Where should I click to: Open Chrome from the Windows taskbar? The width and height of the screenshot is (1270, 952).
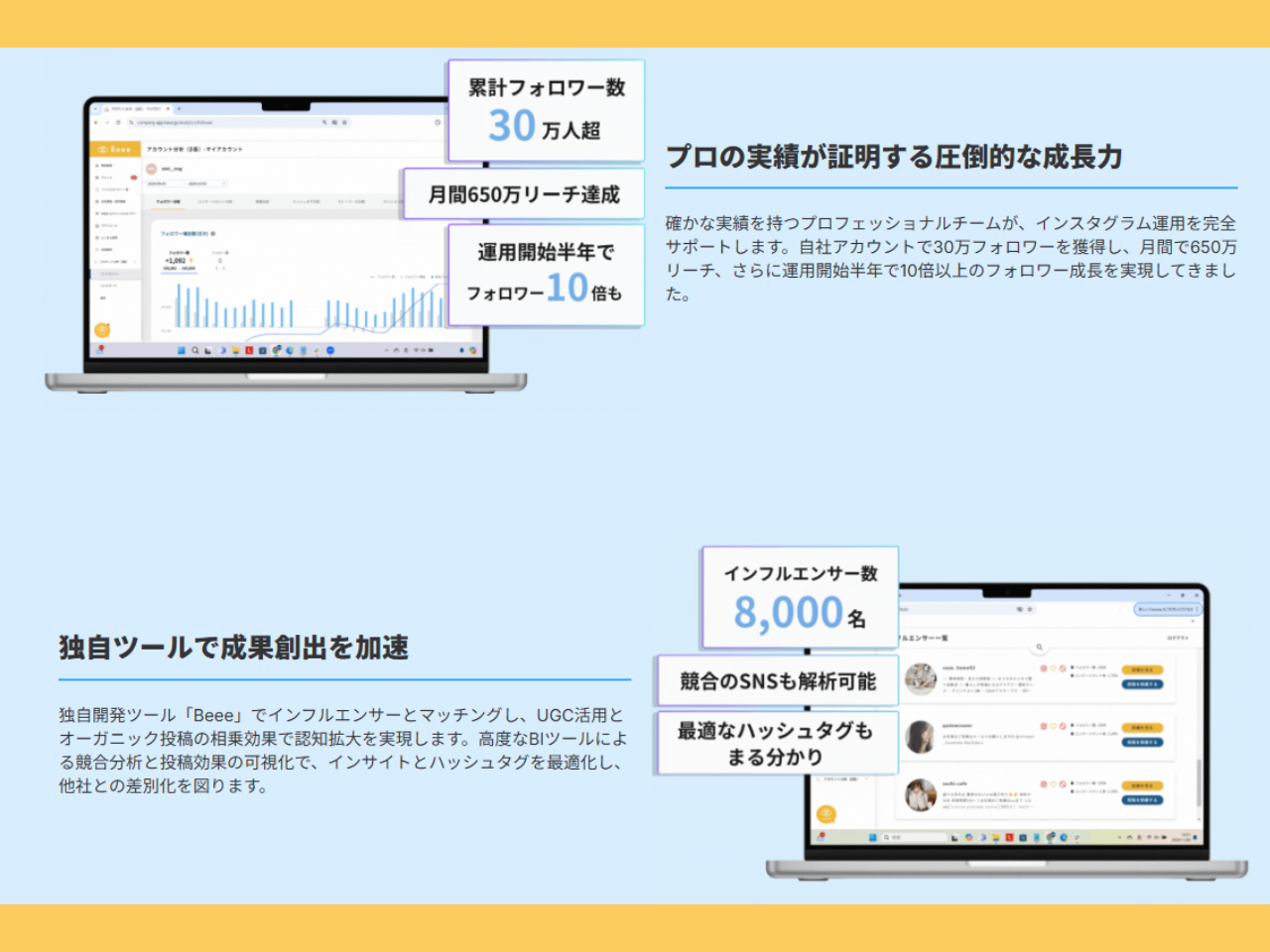pos(276,350)
